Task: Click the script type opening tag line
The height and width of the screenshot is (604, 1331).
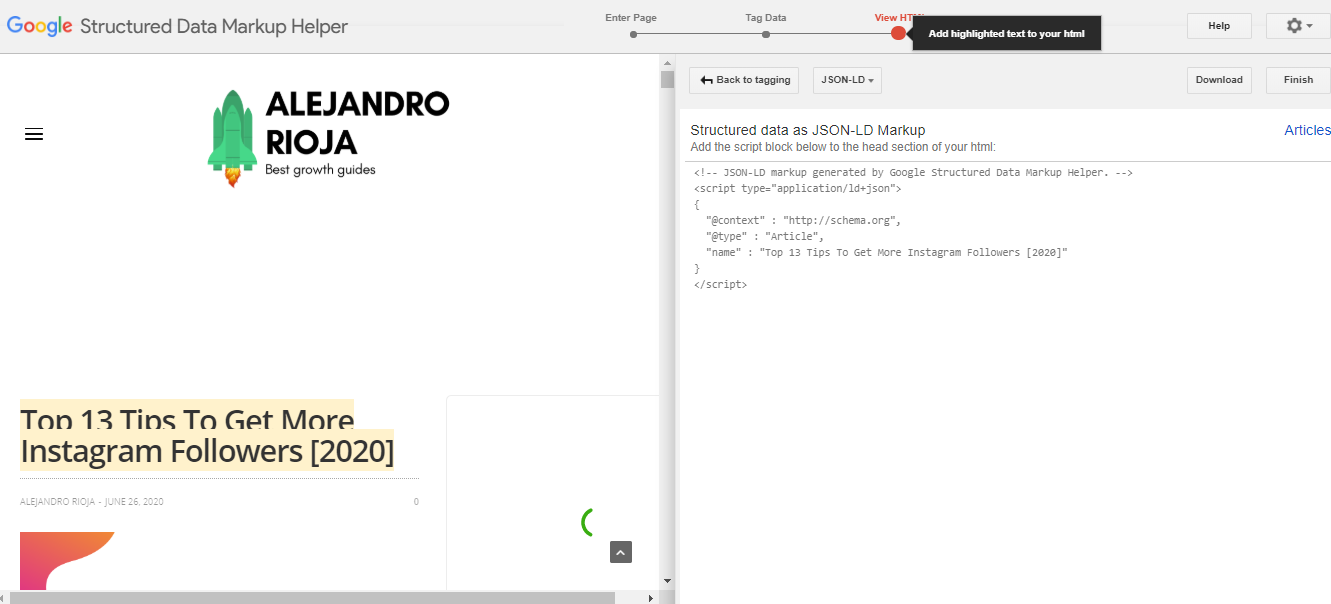Action: tap(798, 188)
